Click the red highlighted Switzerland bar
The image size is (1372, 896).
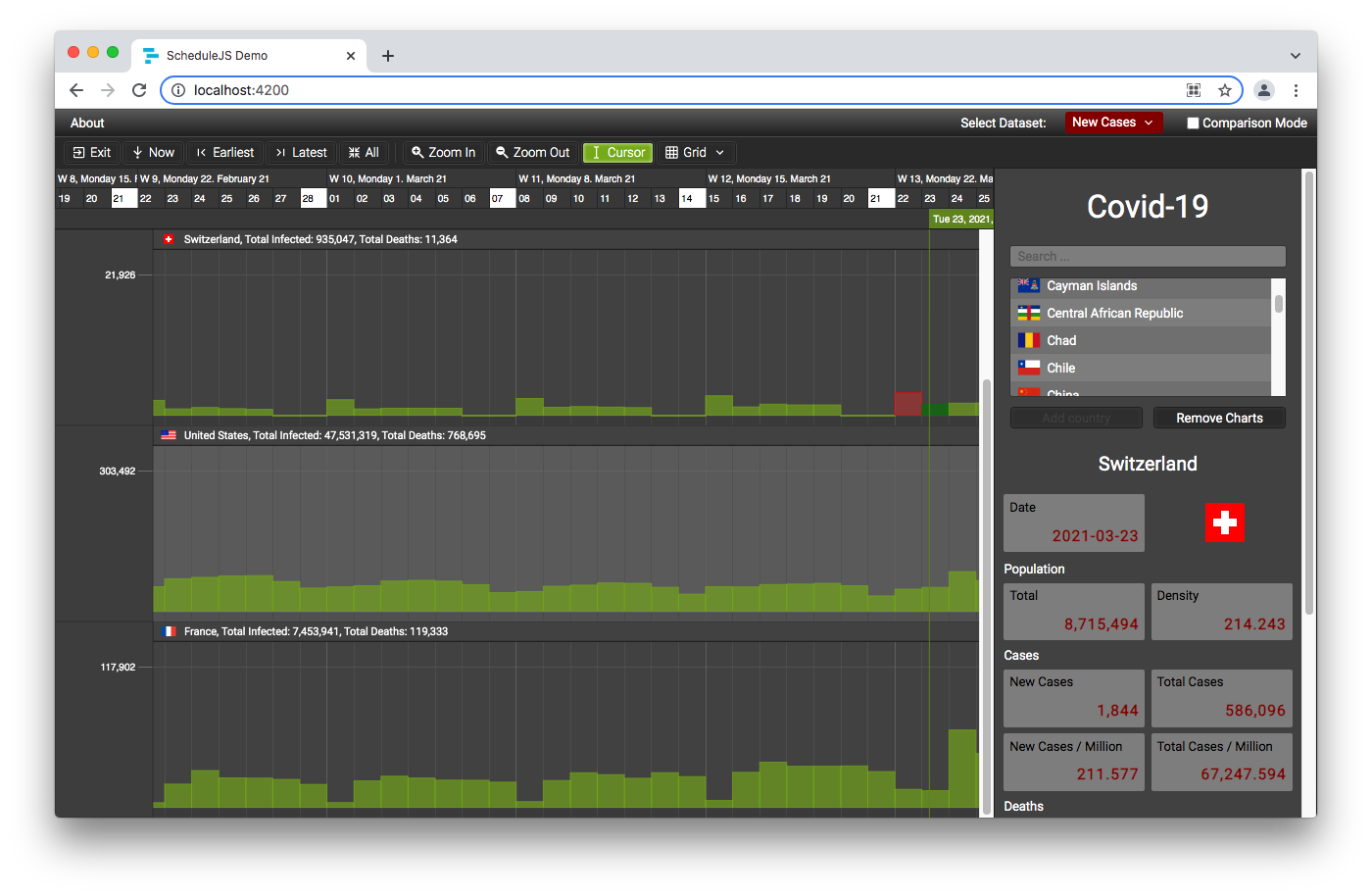(x=907, y=403)
